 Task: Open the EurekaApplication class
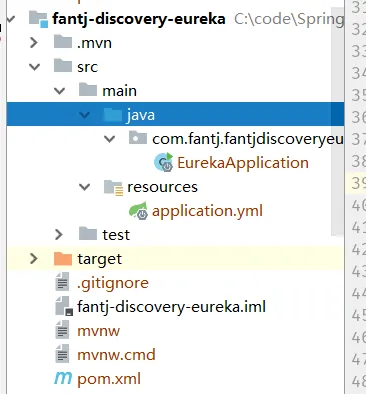click(x=243, y=163)
